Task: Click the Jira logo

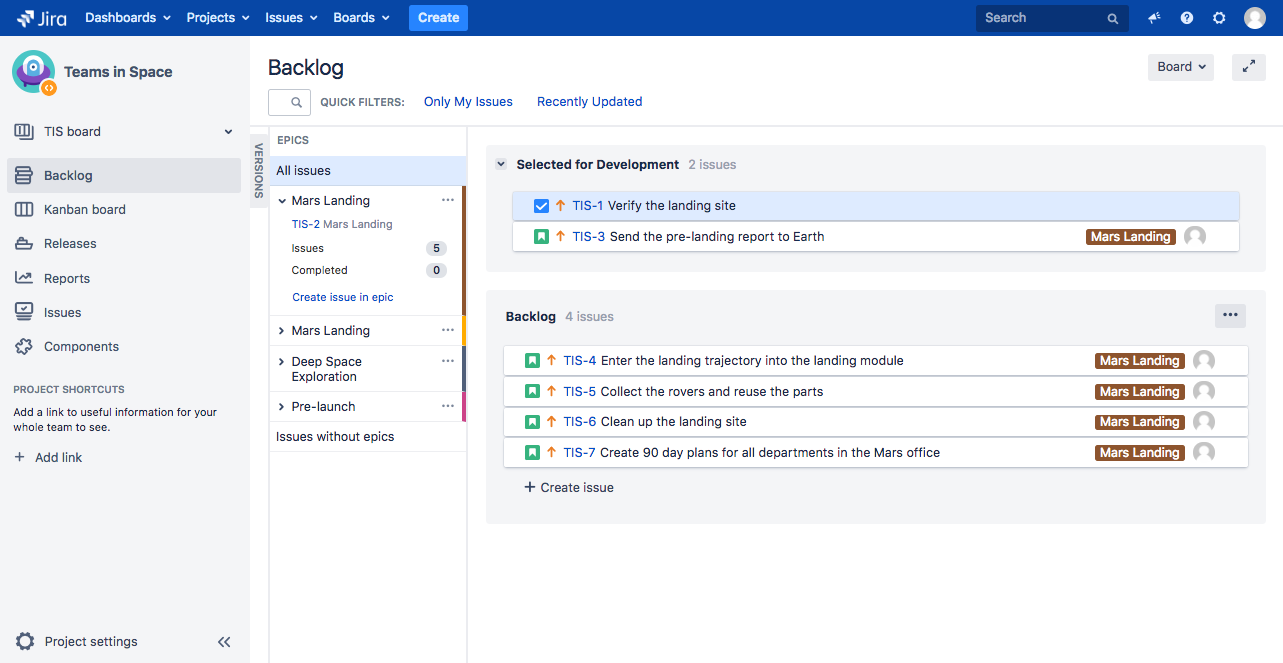Action: 41,18
